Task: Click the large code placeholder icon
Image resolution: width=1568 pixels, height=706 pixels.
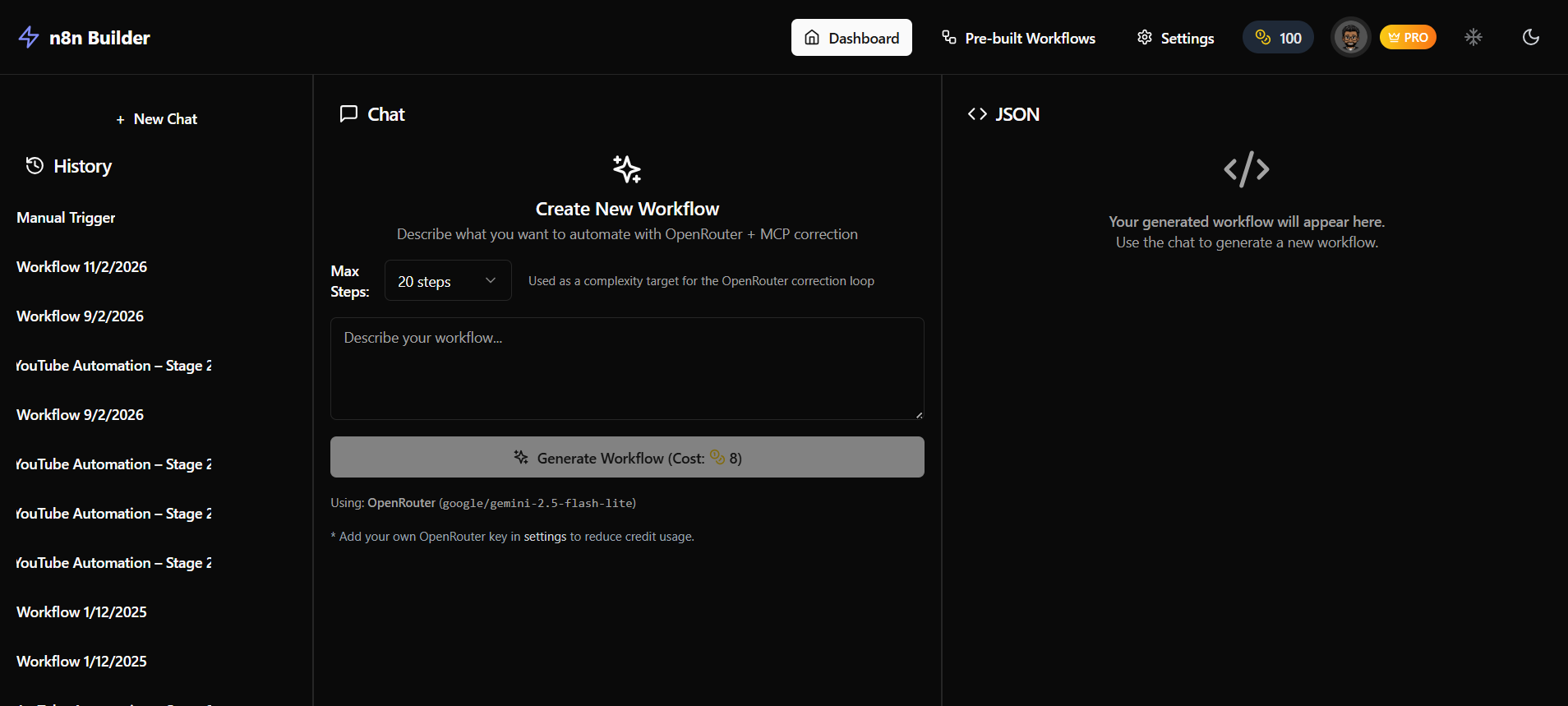Action: (x=1247, y=169)
